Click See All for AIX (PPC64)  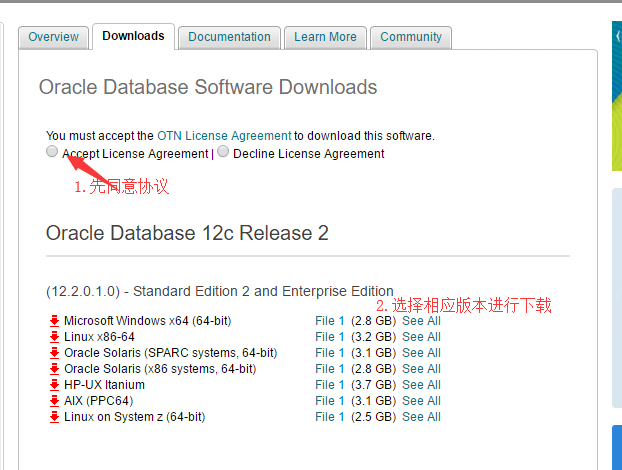[421, 401]
